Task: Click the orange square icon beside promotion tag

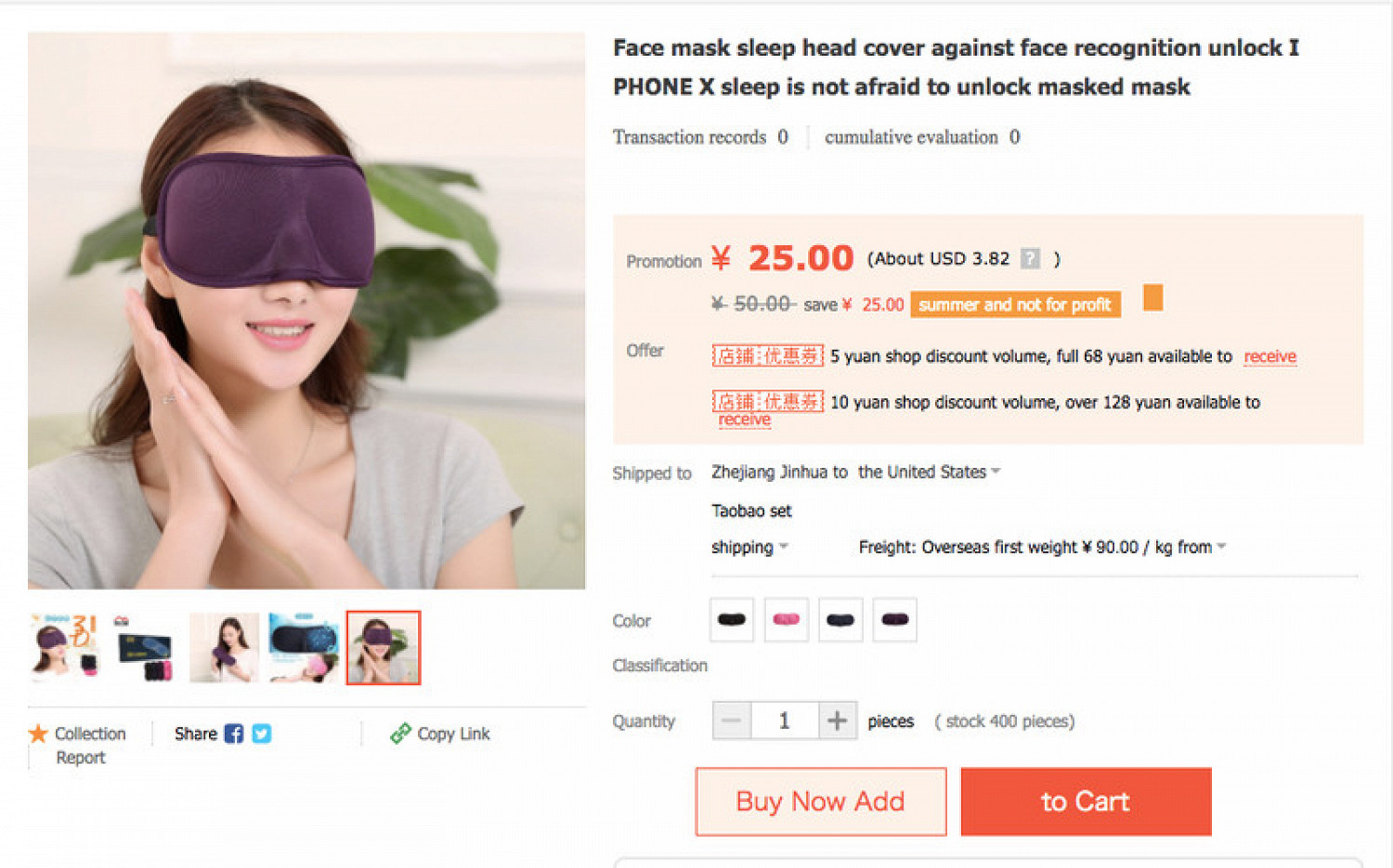Action: pyautogui.click(x=1152, y=298)
